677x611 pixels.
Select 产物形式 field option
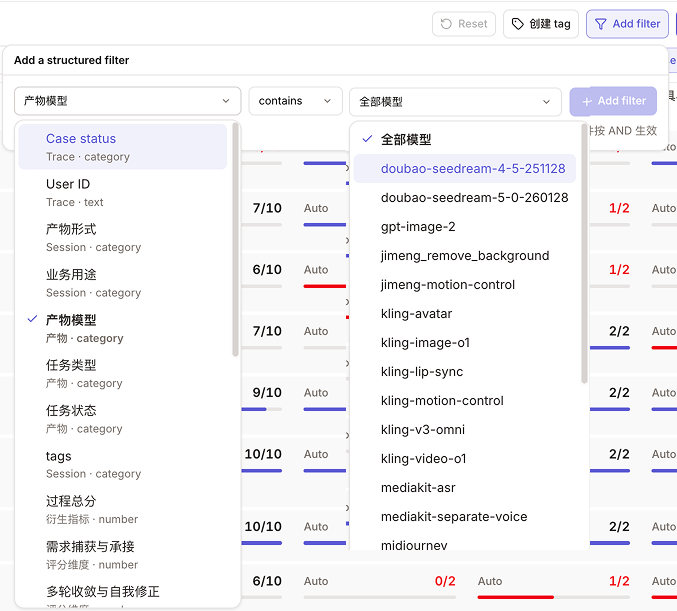click(123, 237)
